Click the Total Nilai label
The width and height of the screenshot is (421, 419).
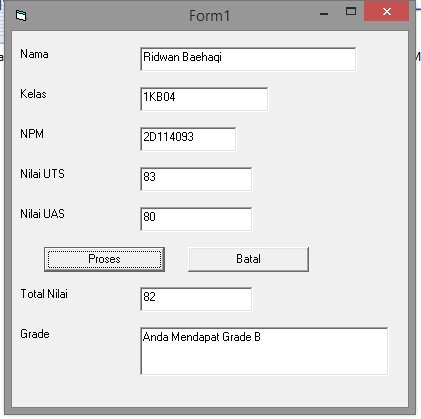[44, 294]
